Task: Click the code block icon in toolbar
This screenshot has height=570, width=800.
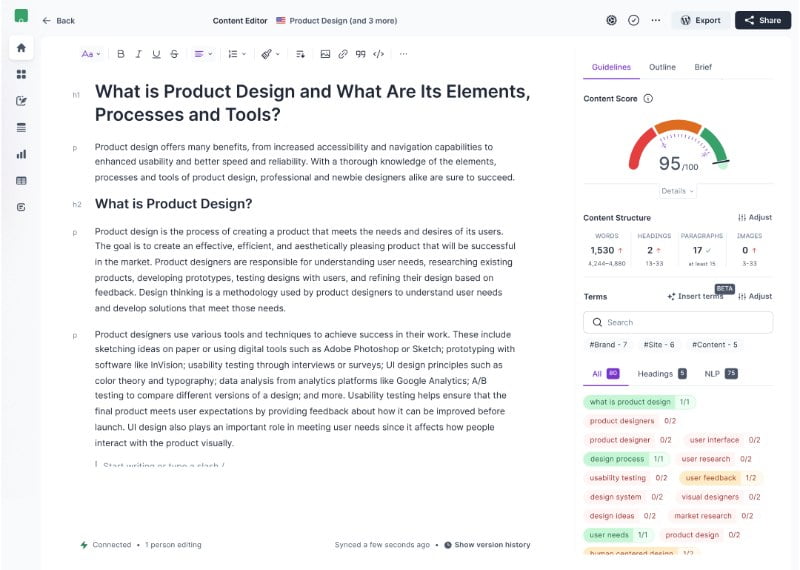Action: click(x=378, y=54)
